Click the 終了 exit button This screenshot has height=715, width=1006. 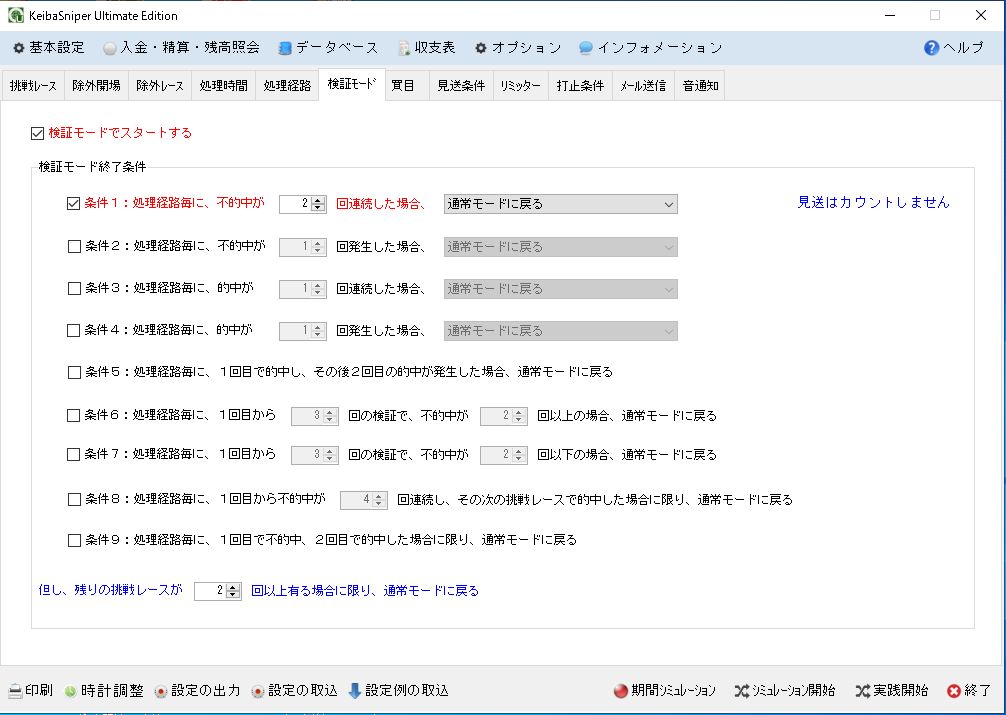969,691
